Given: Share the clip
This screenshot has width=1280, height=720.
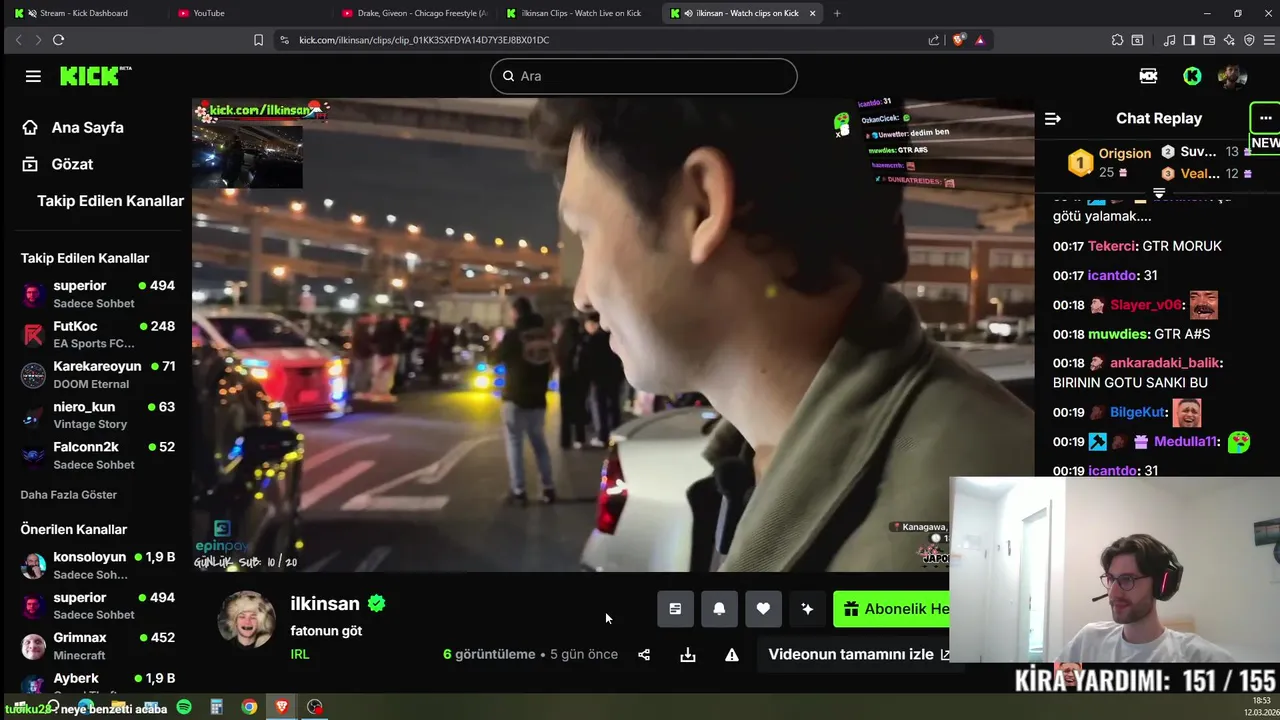Looking at the screenshot, I should click(644, 655).
